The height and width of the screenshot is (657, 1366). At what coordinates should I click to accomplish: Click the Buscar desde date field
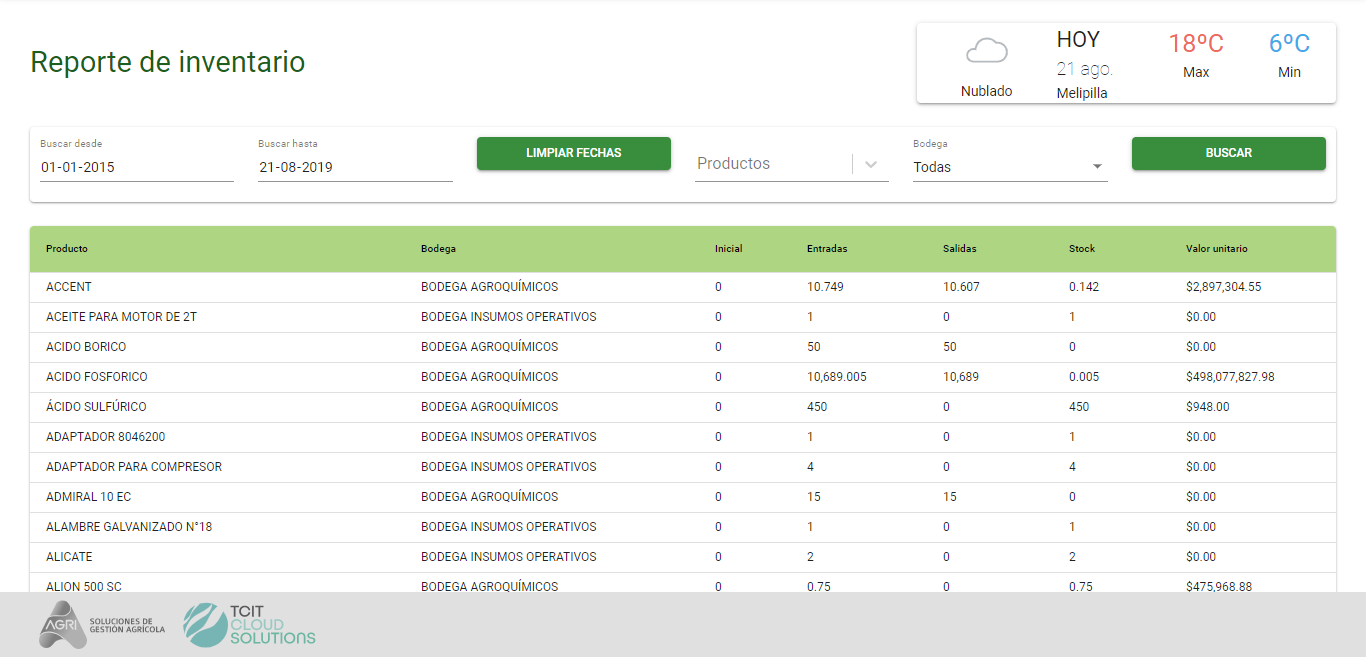[137, 167]
